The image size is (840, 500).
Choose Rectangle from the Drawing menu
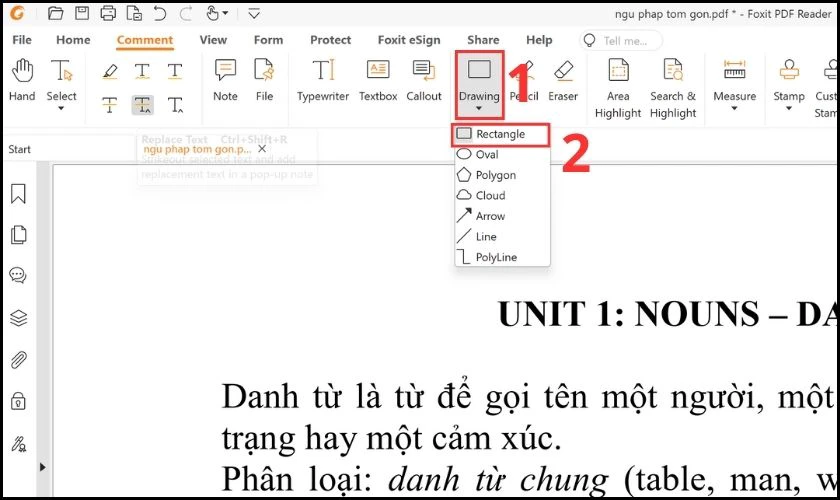click(501, 134)
